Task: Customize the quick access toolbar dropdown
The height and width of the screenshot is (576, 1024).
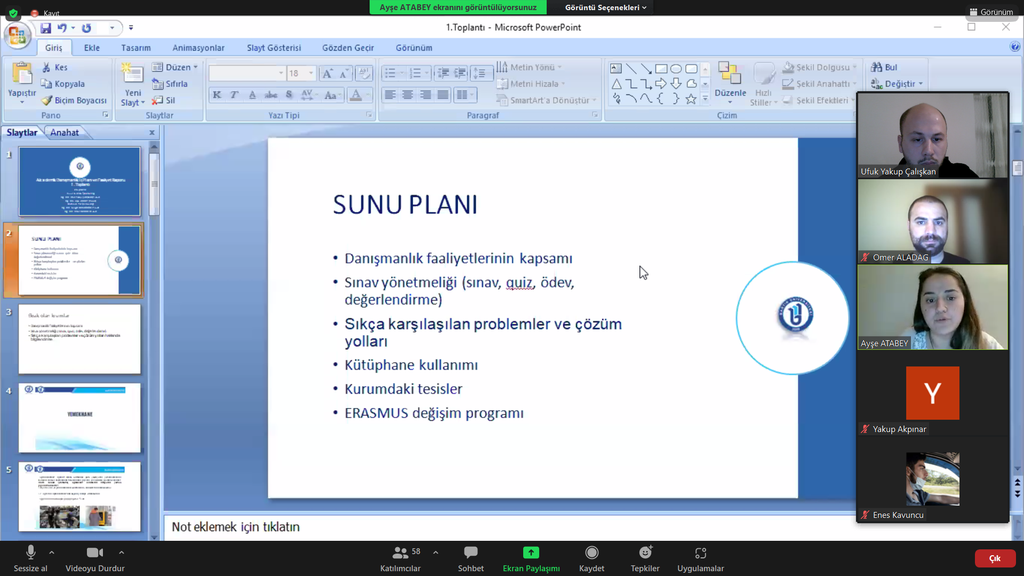Action: pyautogui.click(x=131, y=28)
